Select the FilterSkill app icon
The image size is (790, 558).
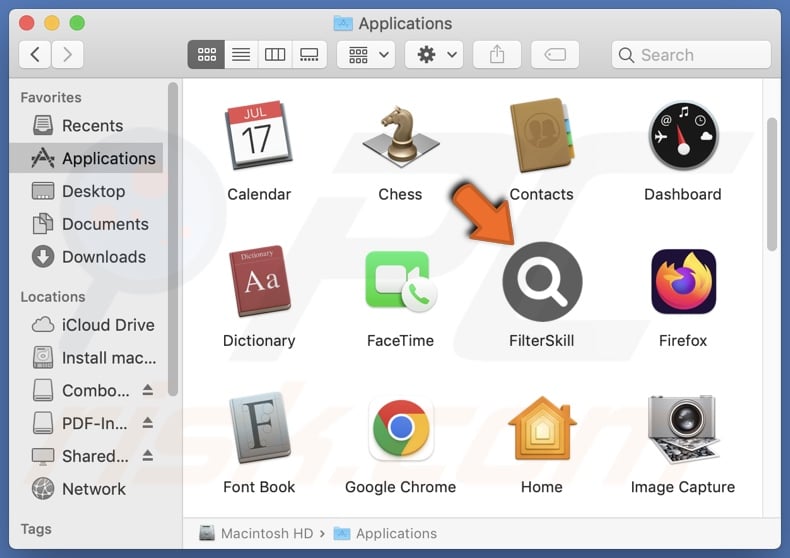pyautogui.click(x=542, y=281)
